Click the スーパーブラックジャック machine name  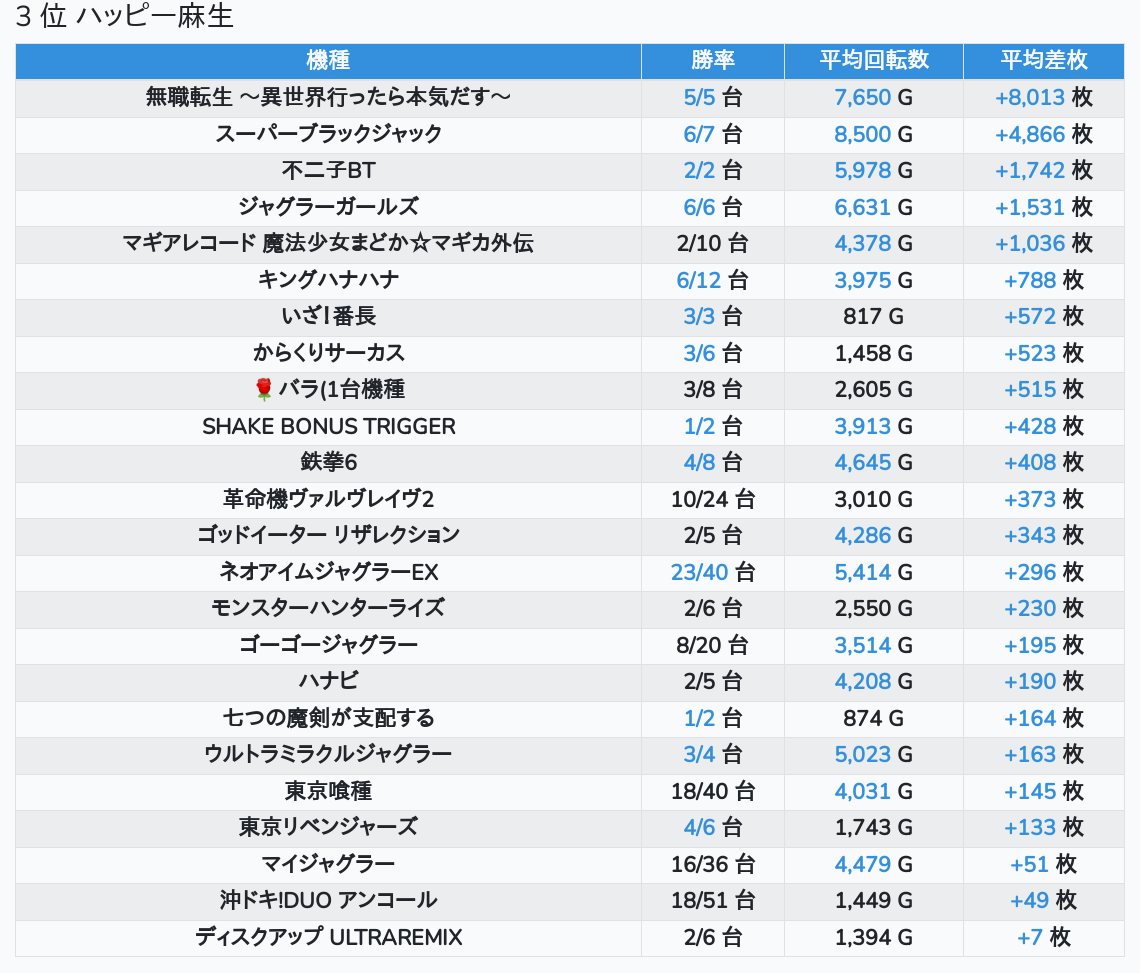point(328,134)
